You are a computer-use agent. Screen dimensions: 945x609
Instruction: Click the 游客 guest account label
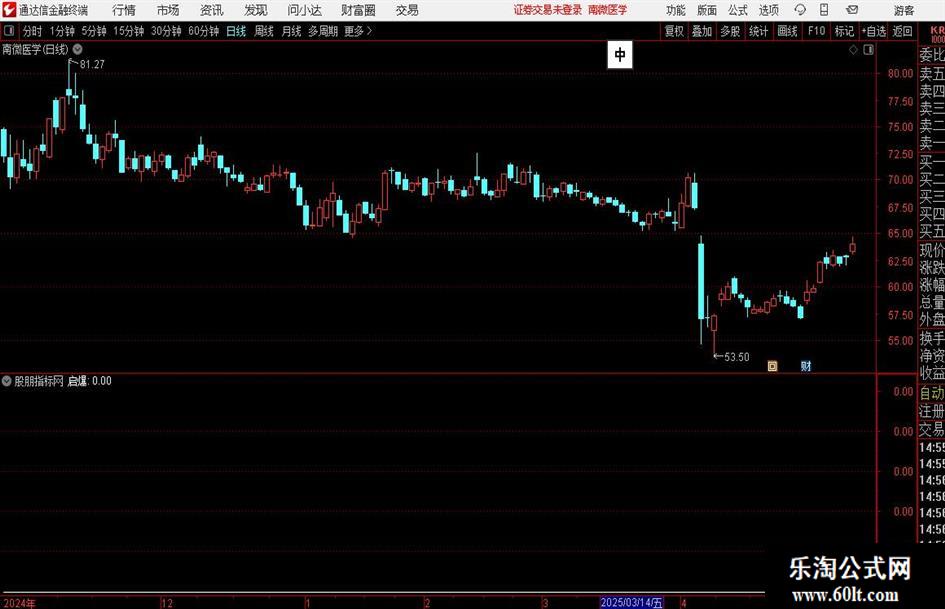(903, 10)
